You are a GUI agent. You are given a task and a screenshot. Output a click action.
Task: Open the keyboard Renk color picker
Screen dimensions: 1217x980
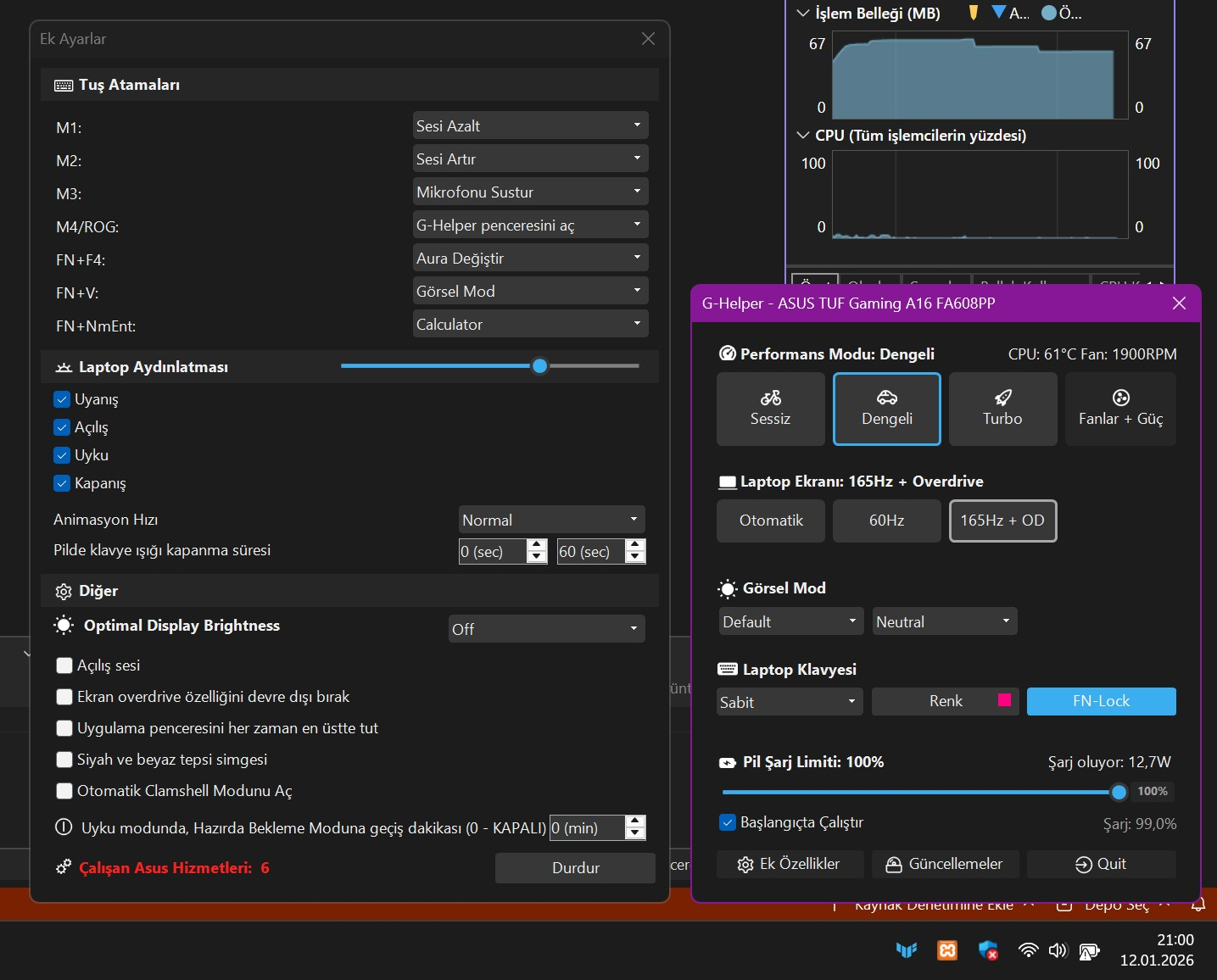946,701
